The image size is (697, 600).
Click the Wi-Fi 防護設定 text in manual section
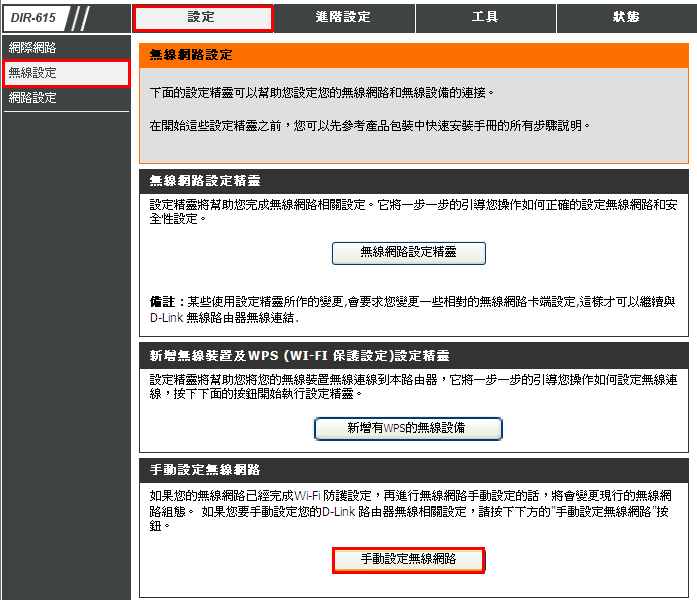tap(332, 496)
